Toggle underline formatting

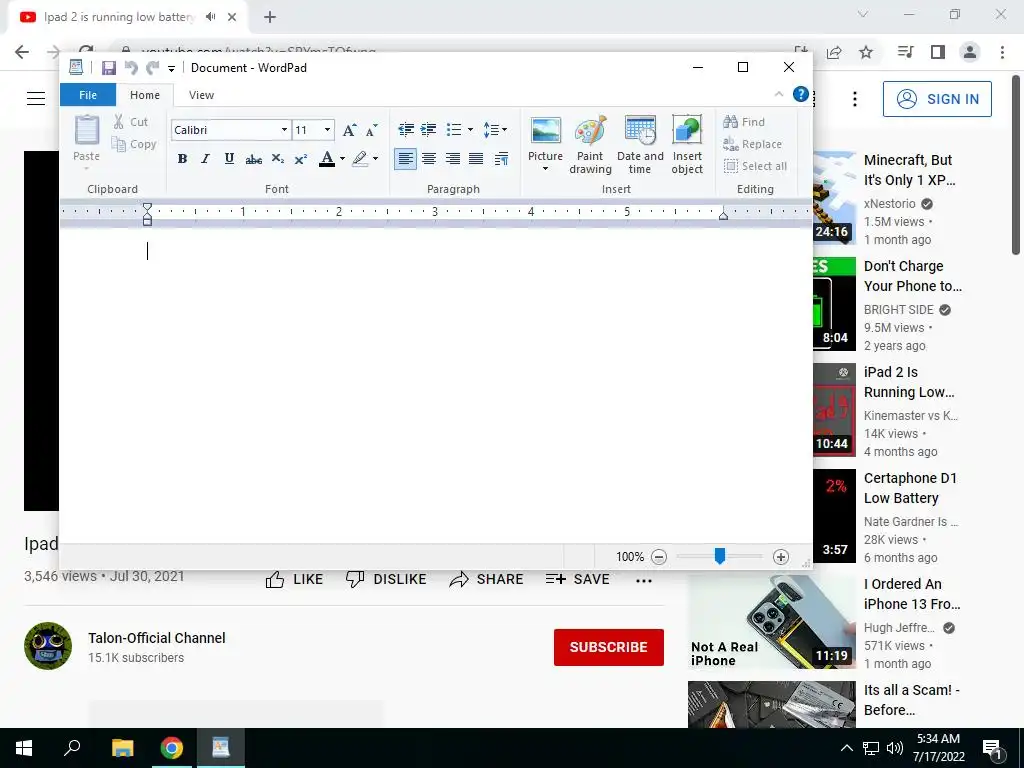point(229,158)
